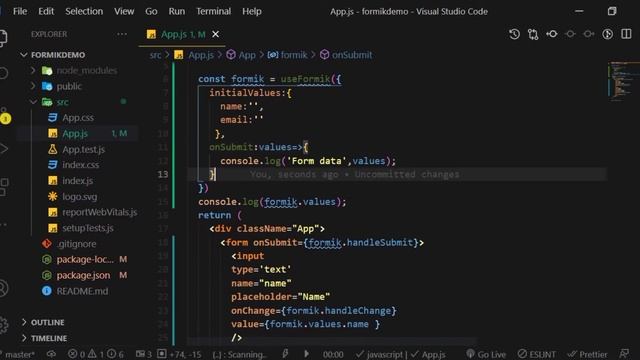
Task: Click src in the breadcrumb
Action: pyautogui.click(x=155, y=55)
